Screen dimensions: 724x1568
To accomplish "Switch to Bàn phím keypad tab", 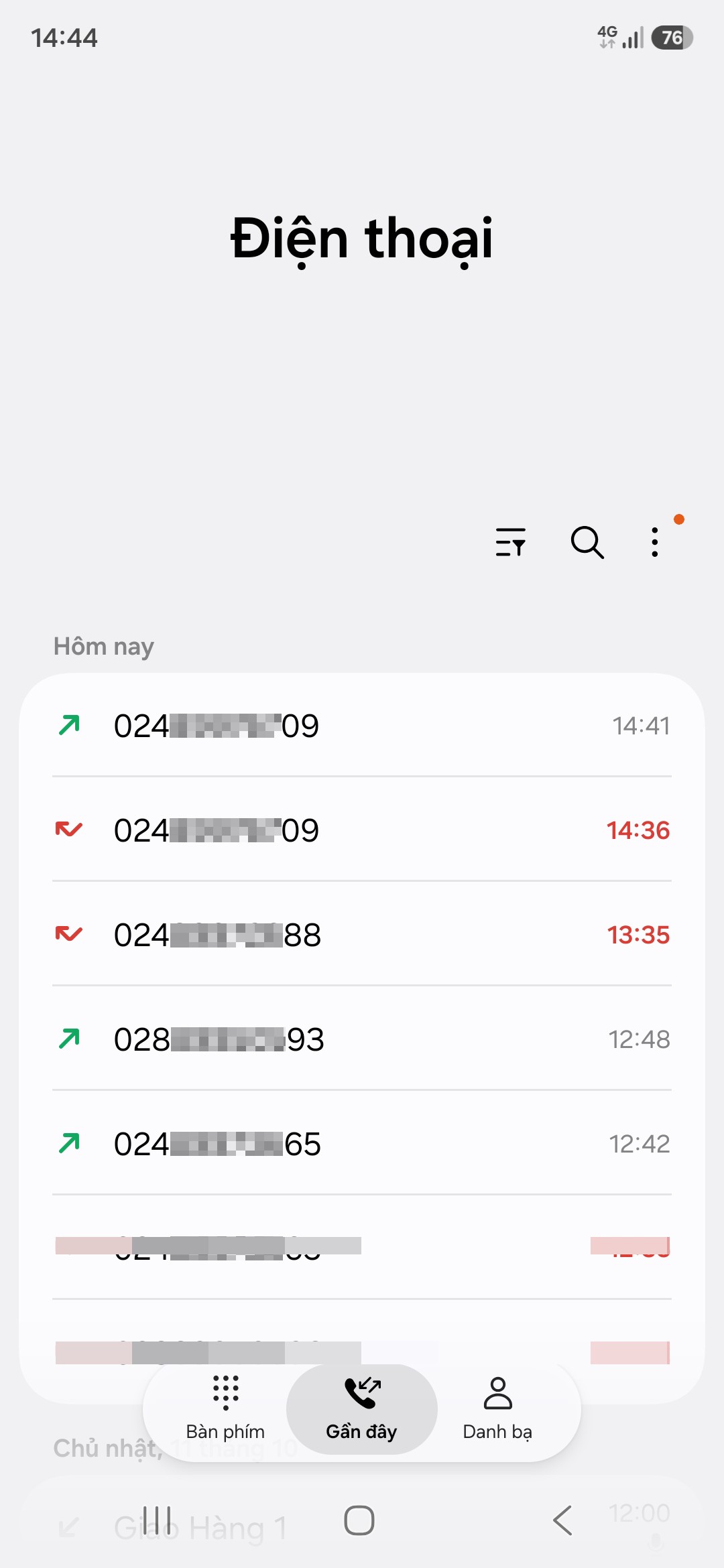I will [225, 1409].
